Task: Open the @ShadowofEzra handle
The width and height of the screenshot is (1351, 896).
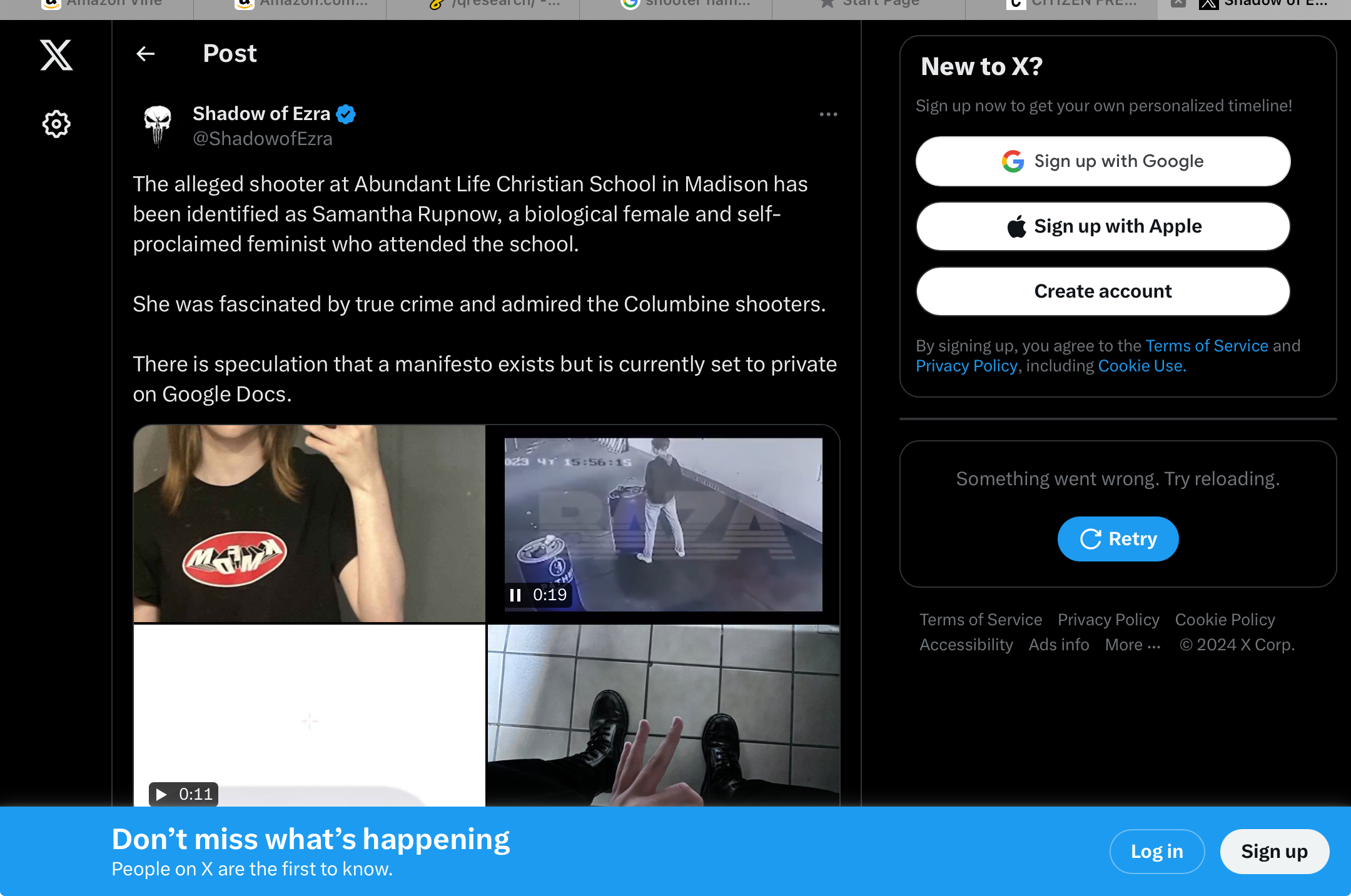Action: 263,139
